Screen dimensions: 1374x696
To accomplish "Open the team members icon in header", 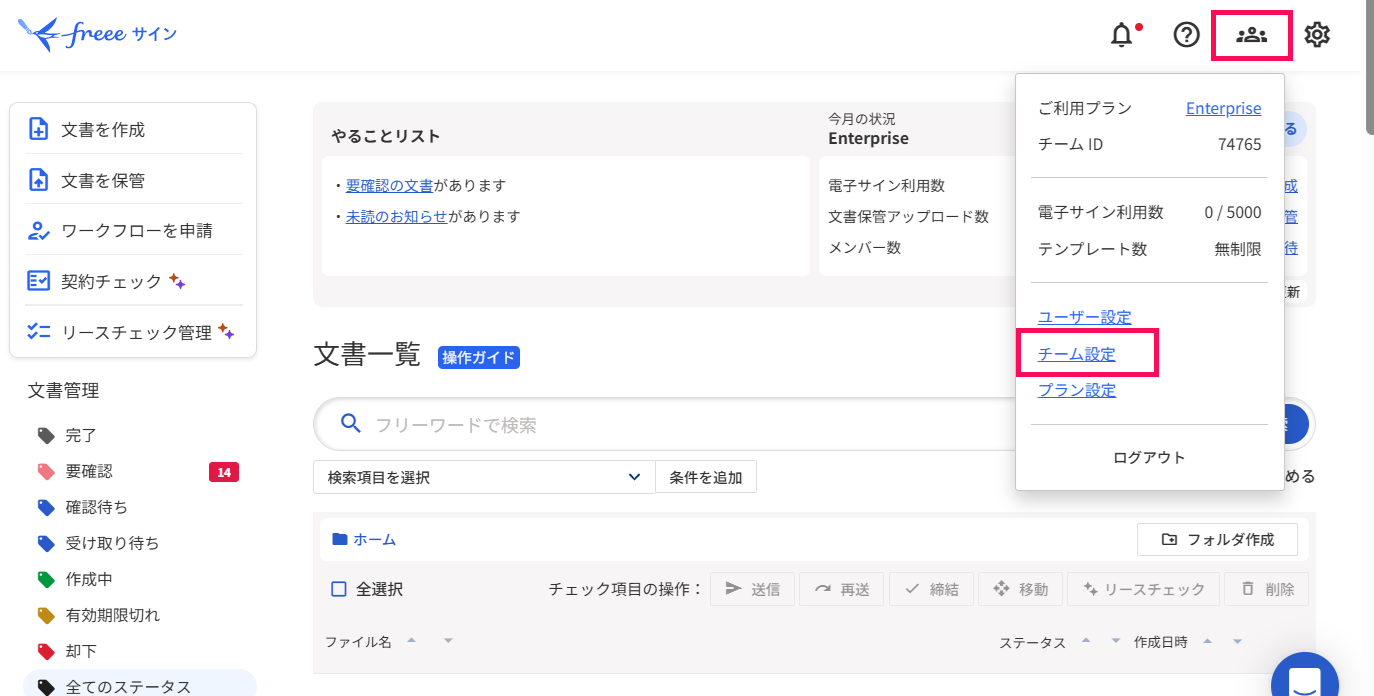I will click(1251, 35).
